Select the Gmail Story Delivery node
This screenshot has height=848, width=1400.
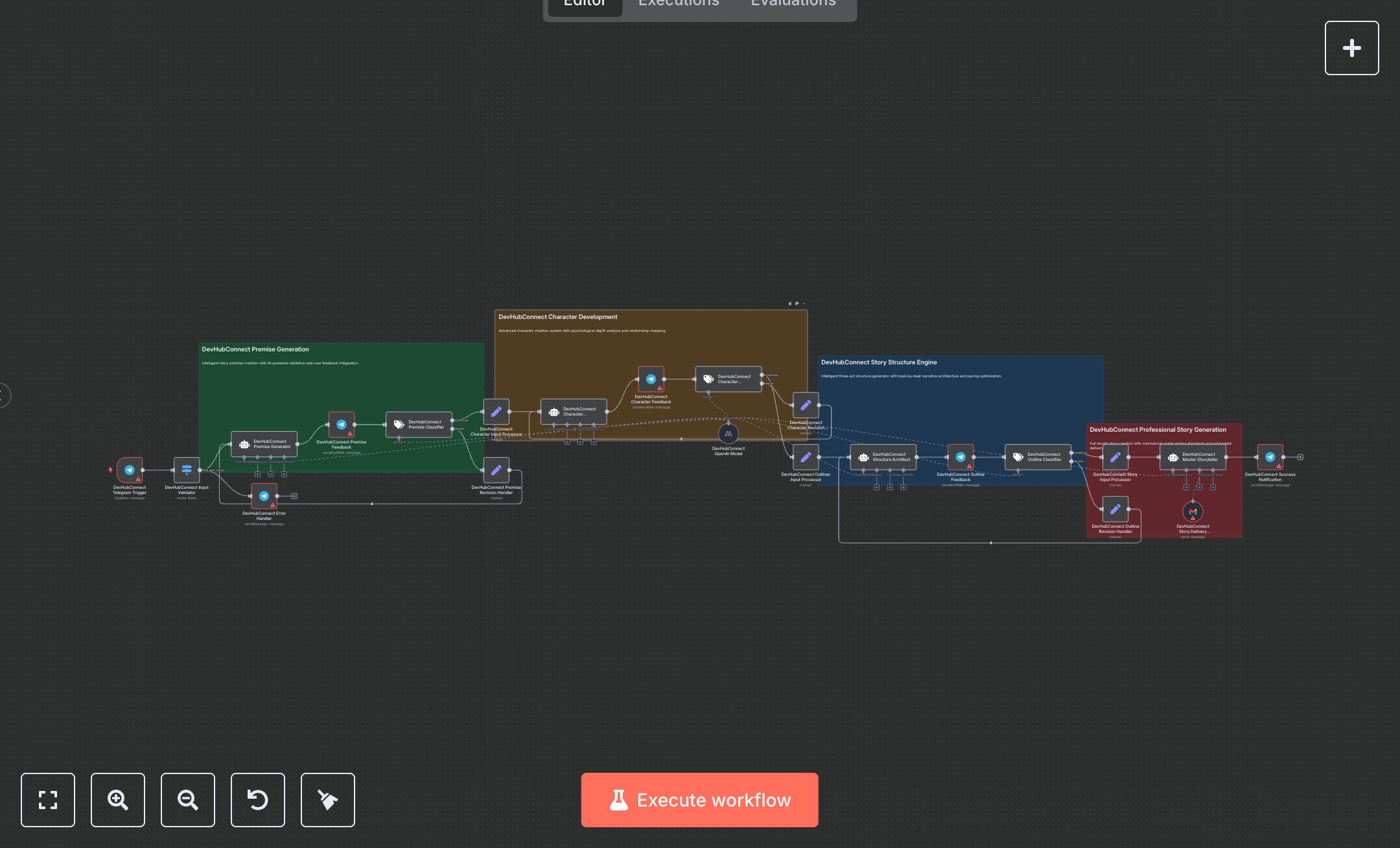(x=1193, y=512)
